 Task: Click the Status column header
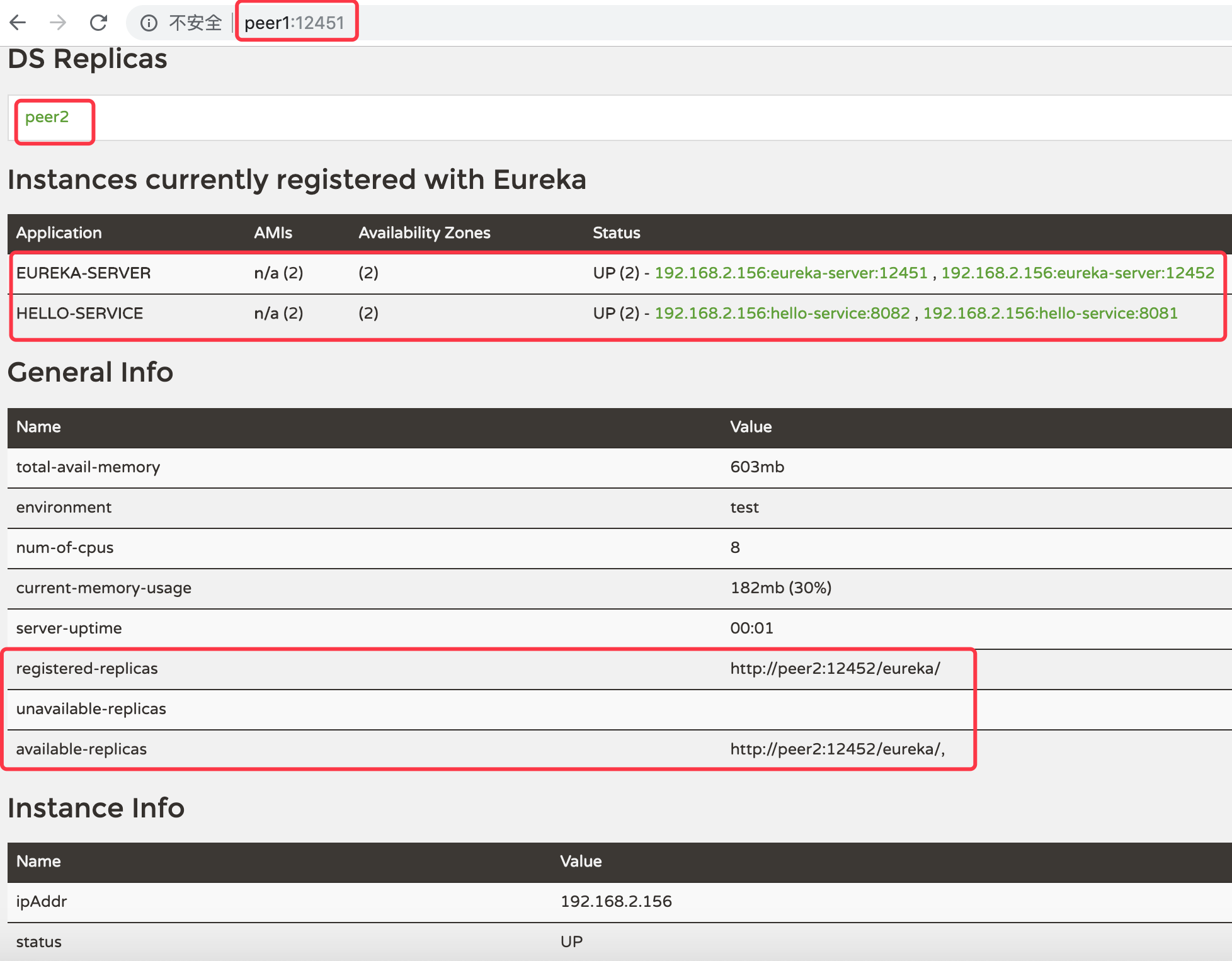coord(616,233)
